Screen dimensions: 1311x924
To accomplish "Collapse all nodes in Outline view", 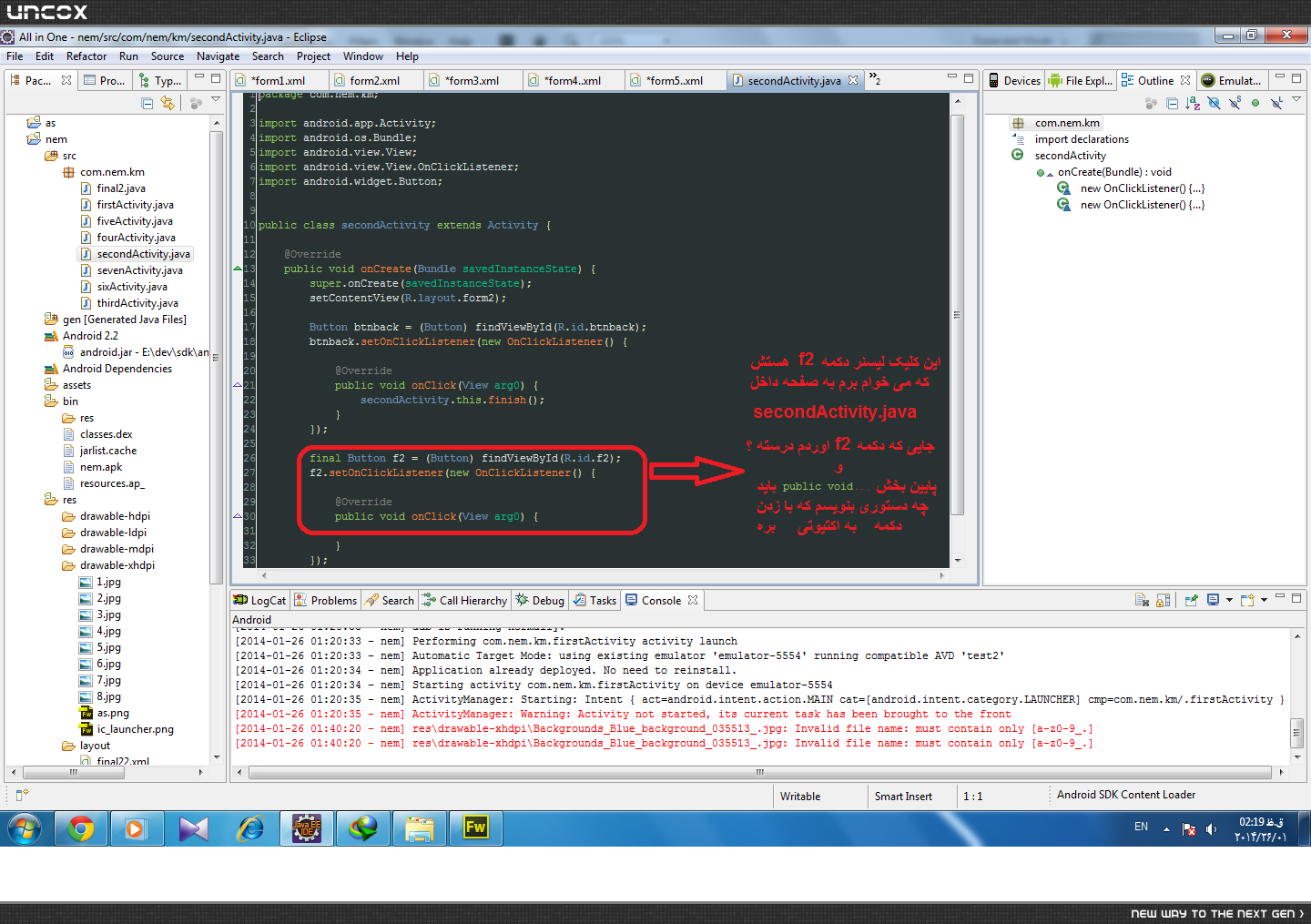I will coord(1172,104).
